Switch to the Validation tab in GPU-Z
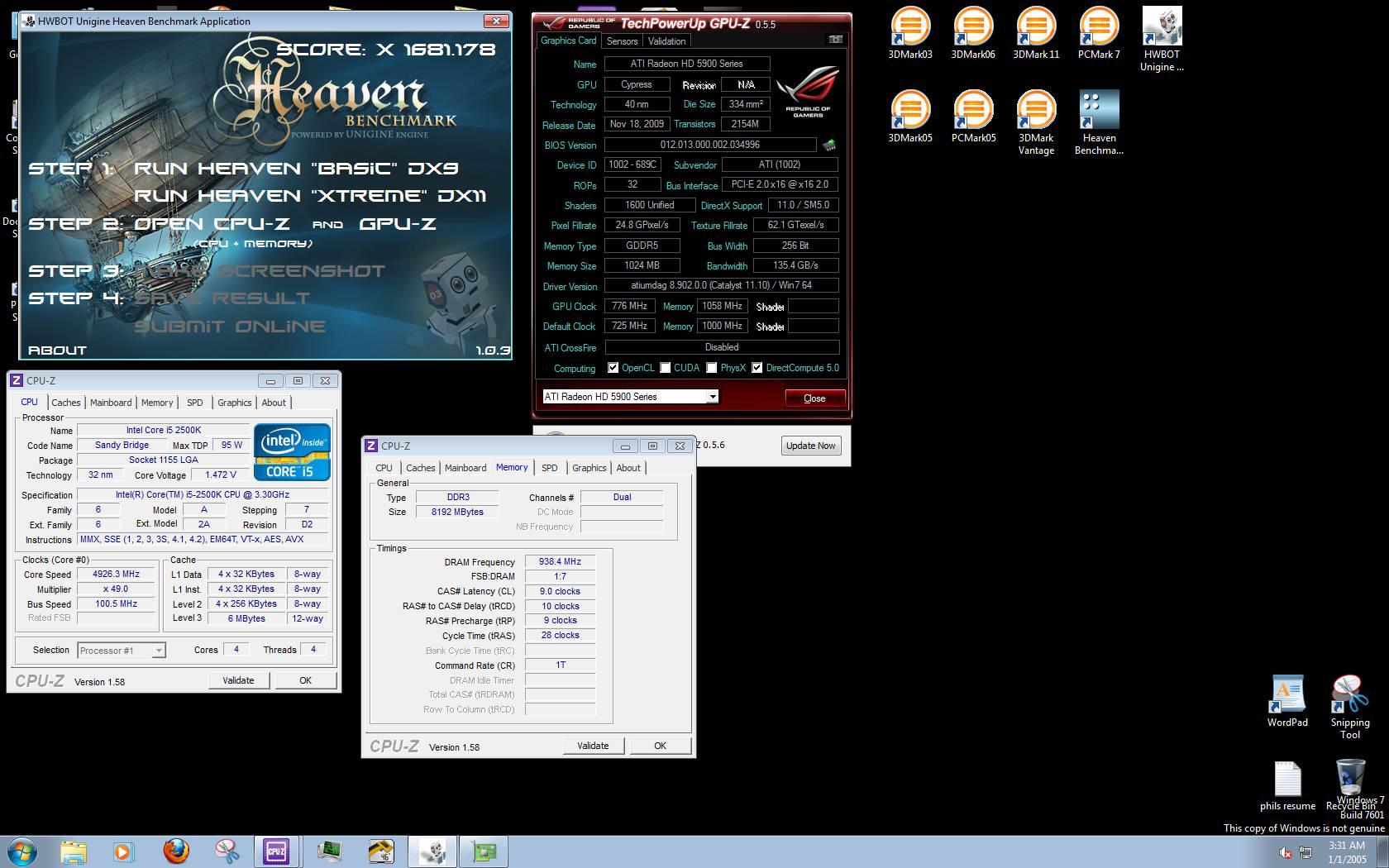 [x=666, y=41]
